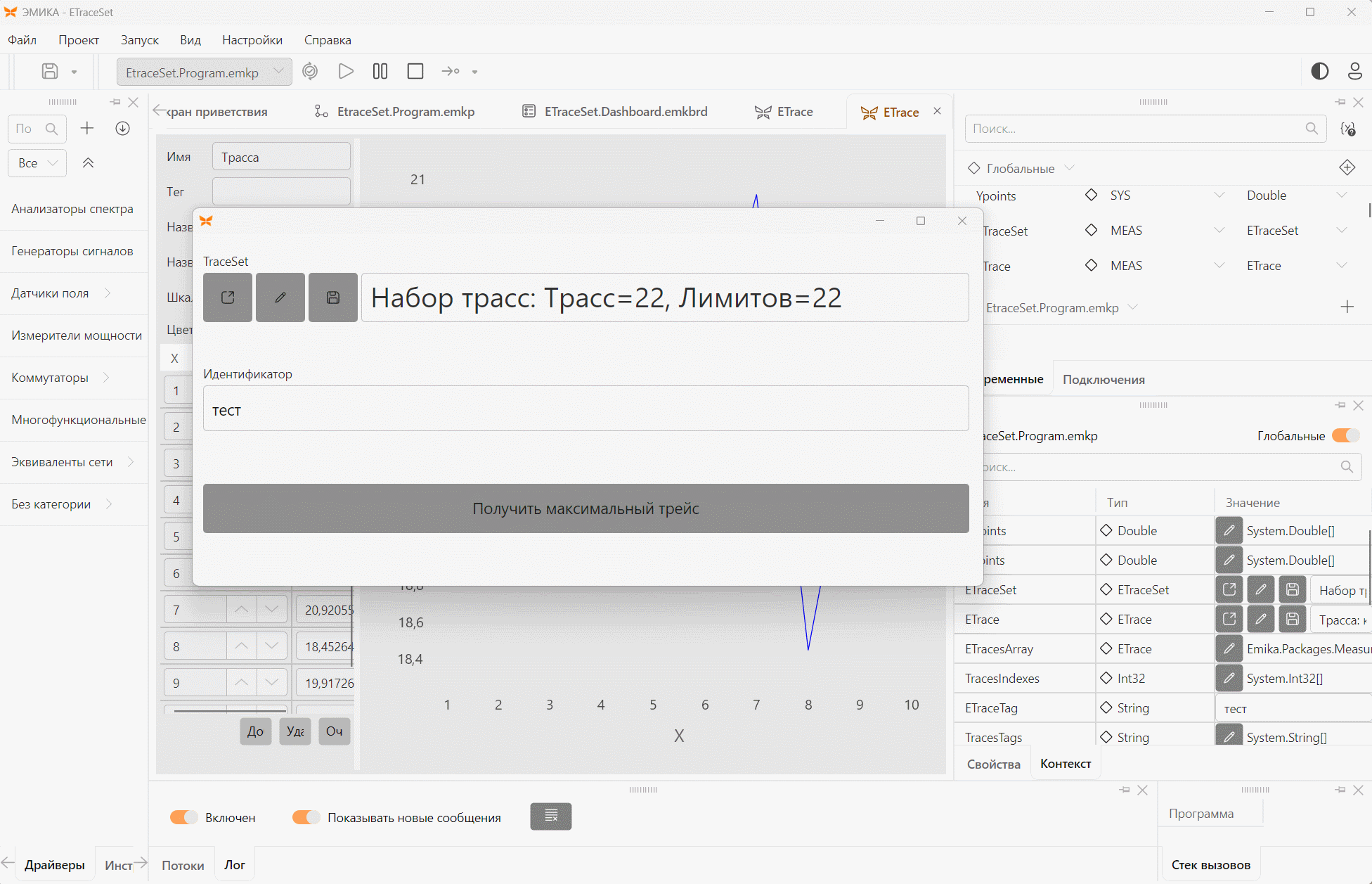Open the Запуск menu

pyautogui.click(x=139, y=40)
